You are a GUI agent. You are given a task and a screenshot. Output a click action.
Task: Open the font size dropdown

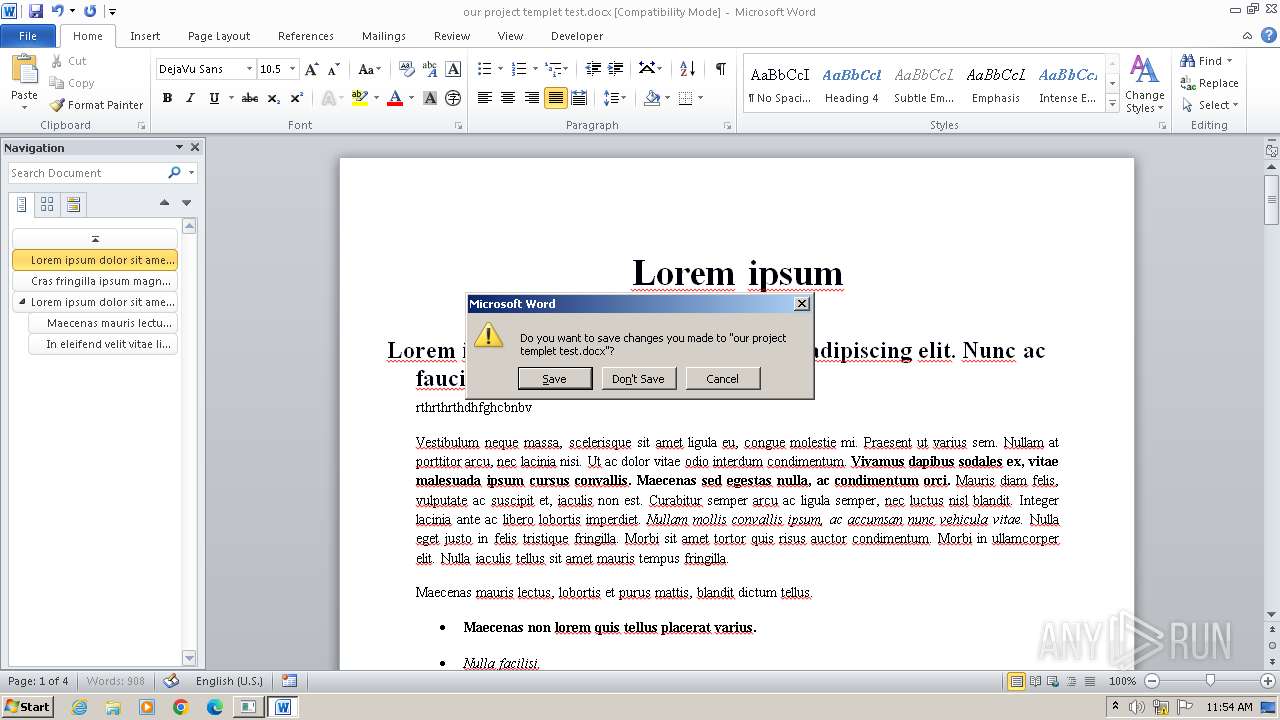292,69
